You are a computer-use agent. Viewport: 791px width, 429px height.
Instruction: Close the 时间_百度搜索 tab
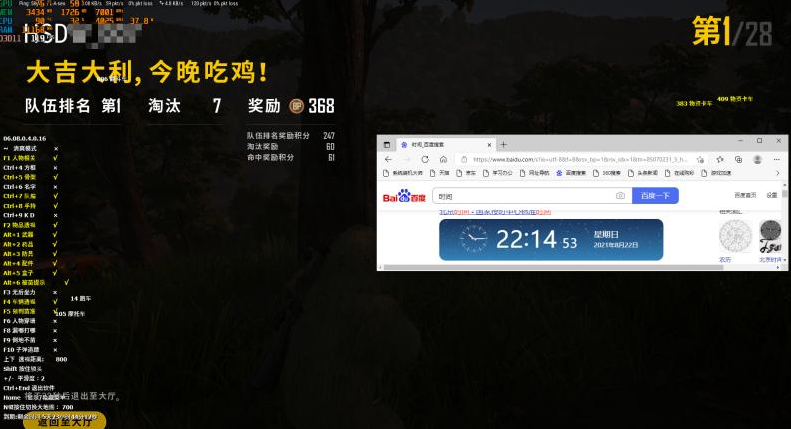click(x=489, y=145)
